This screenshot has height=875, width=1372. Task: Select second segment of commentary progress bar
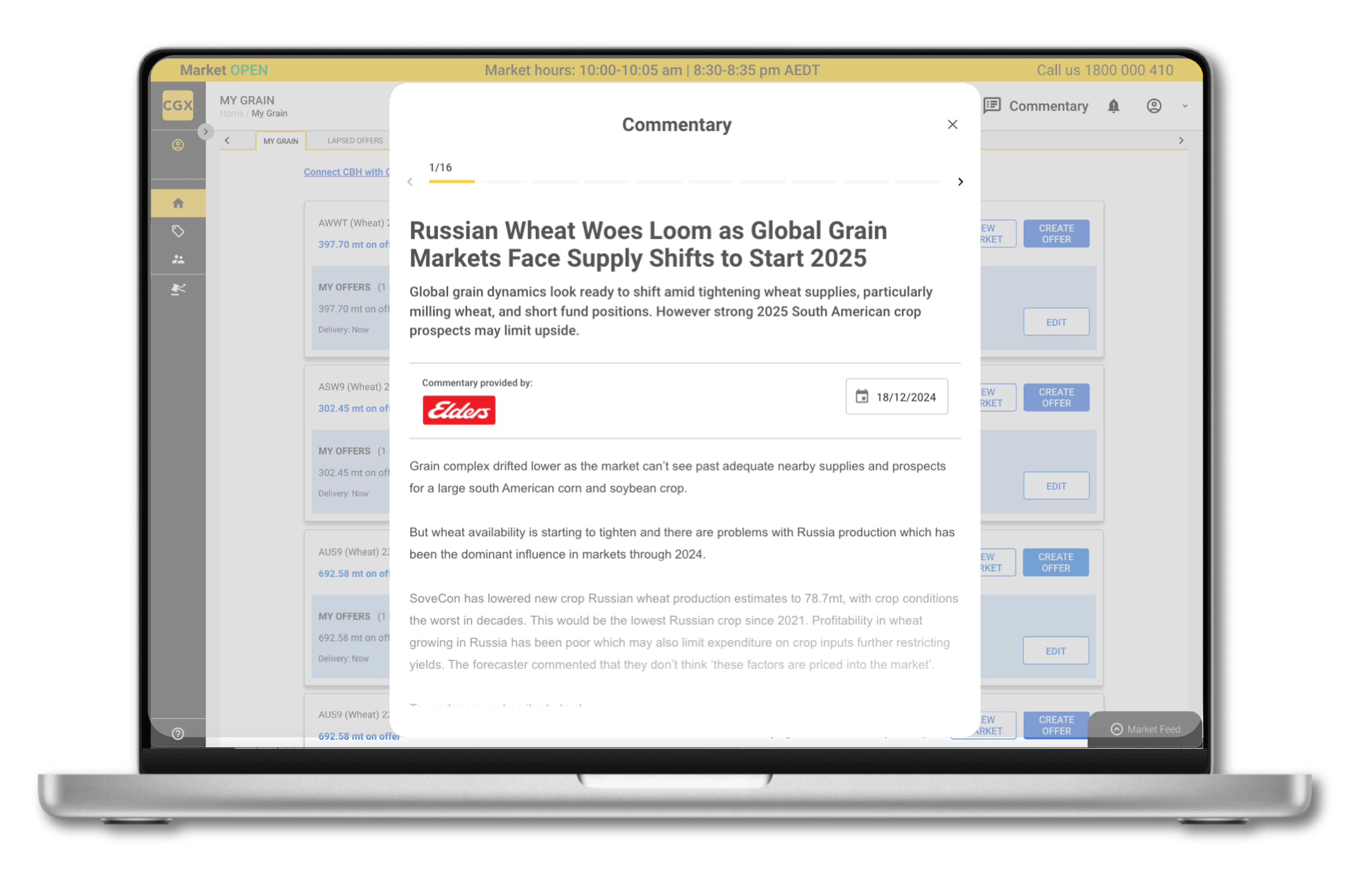pos(504,182)
